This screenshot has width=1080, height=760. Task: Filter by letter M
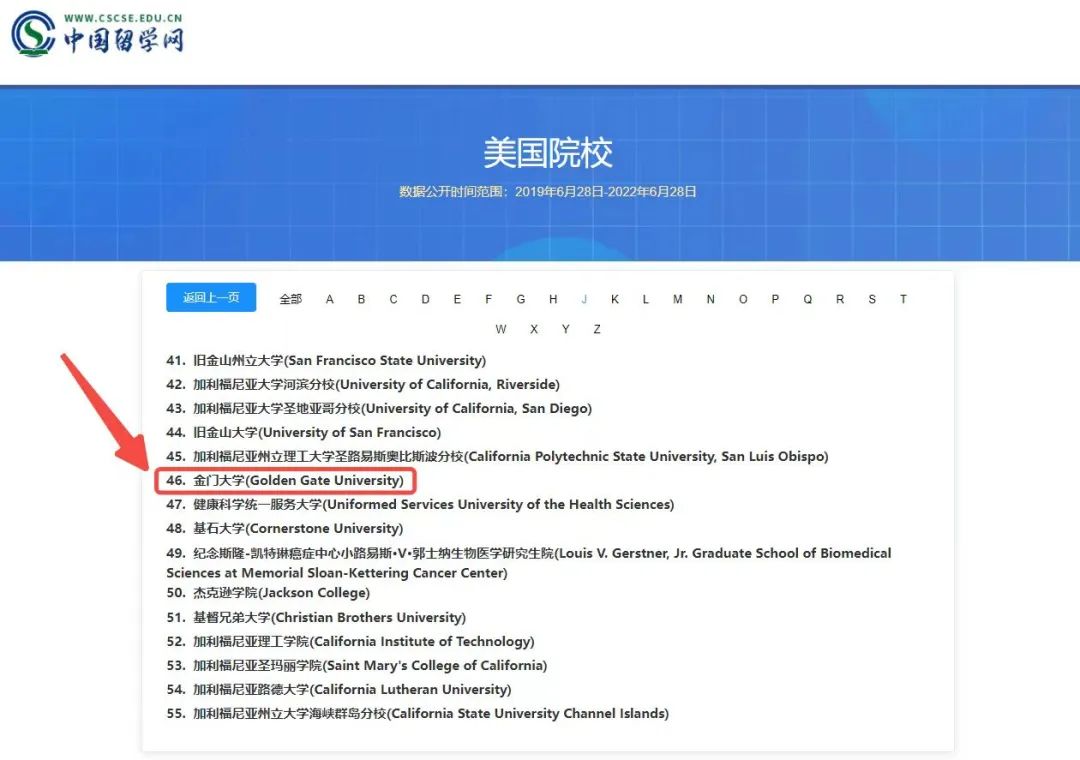[678, 299]
